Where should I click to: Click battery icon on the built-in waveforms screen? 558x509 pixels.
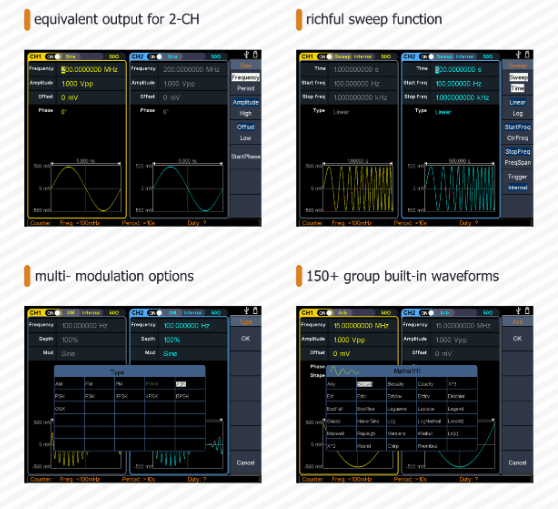coord(527,311)
